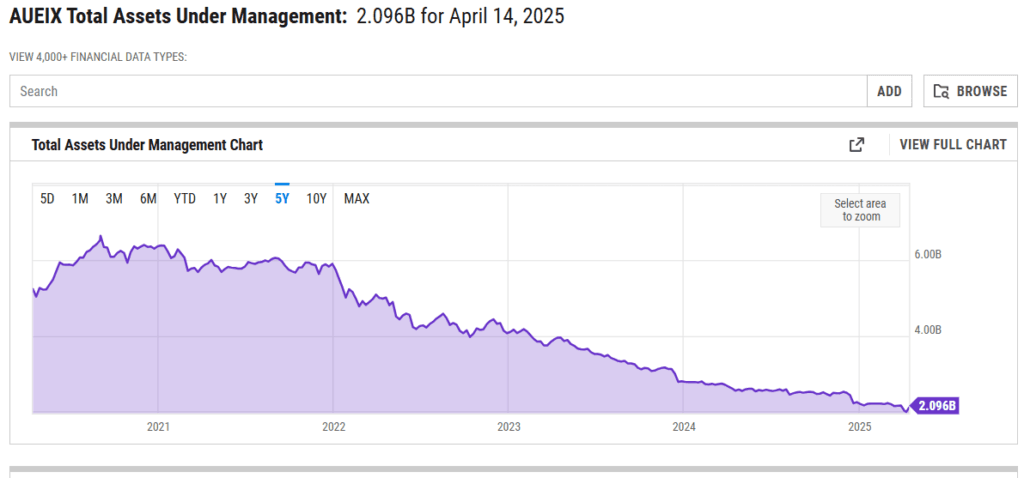Select the 1M time range
This screenshot has width=1024, height=478.
(80, 198)
